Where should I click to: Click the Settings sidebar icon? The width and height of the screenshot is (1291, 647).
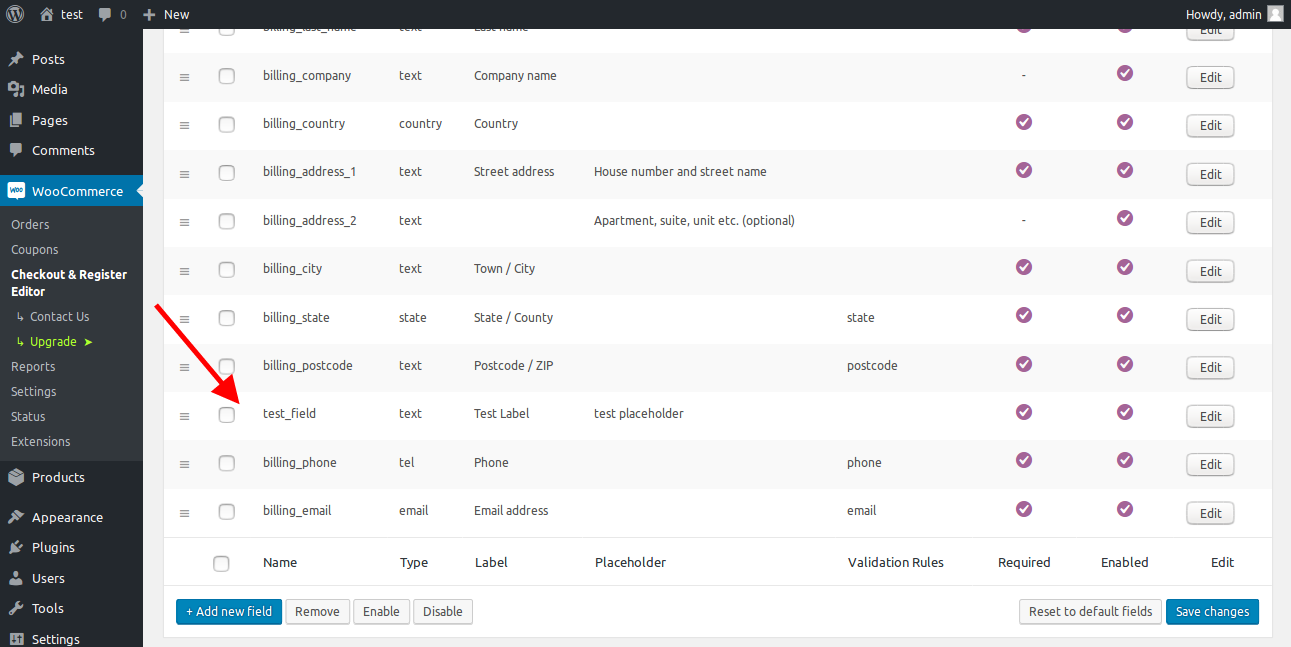click(x=16, y=639)
